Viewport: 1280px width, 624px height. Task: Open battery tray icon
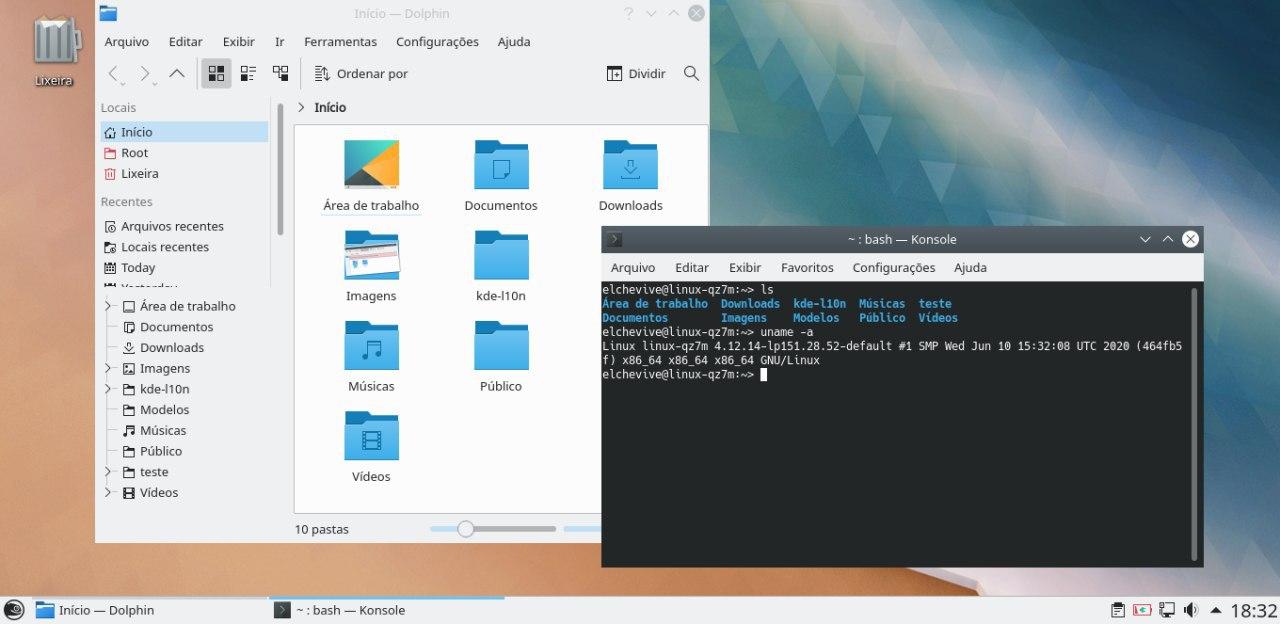pyautogui.click(x=1143, y=610)
